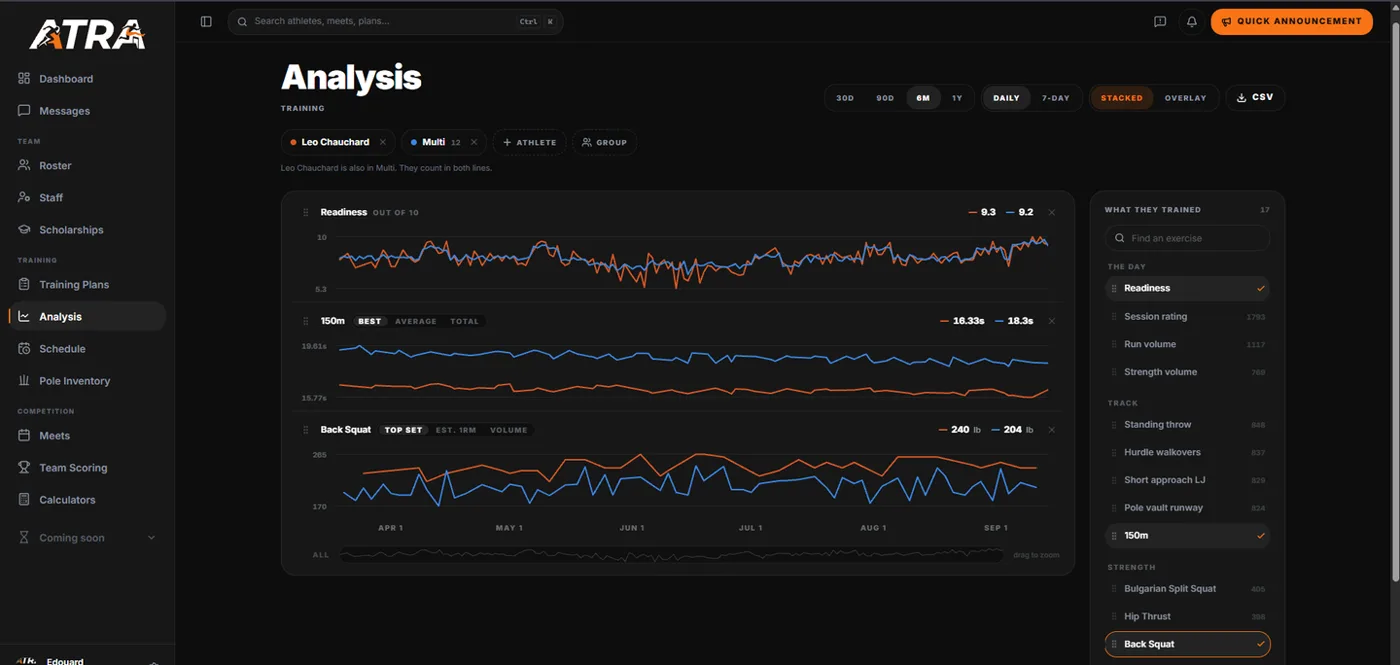The width and height of the screenshot is (1400, 665).
Task: Add Hip Thrust to the charts
Action: point(1188,617)
